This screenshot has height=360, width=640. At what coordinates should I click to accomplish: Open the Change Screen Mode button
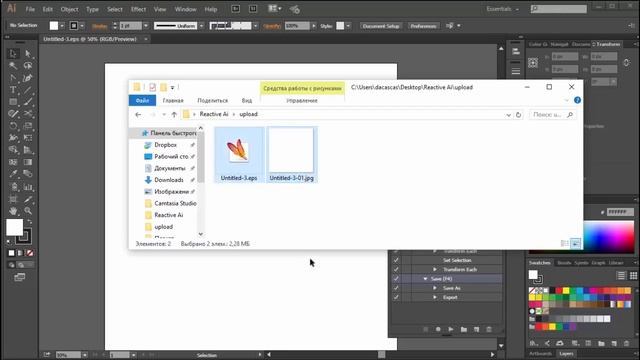(20, 278)
